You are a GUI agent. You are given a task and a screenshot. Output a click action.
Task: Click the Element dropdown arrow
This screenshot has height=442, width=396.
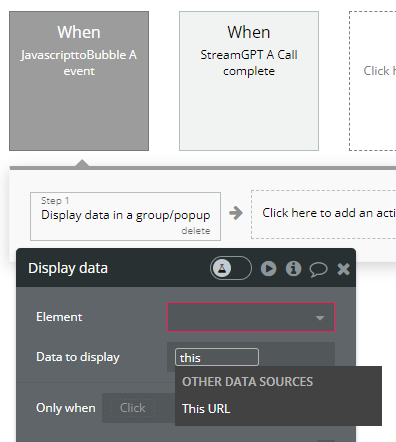point(320,318)
